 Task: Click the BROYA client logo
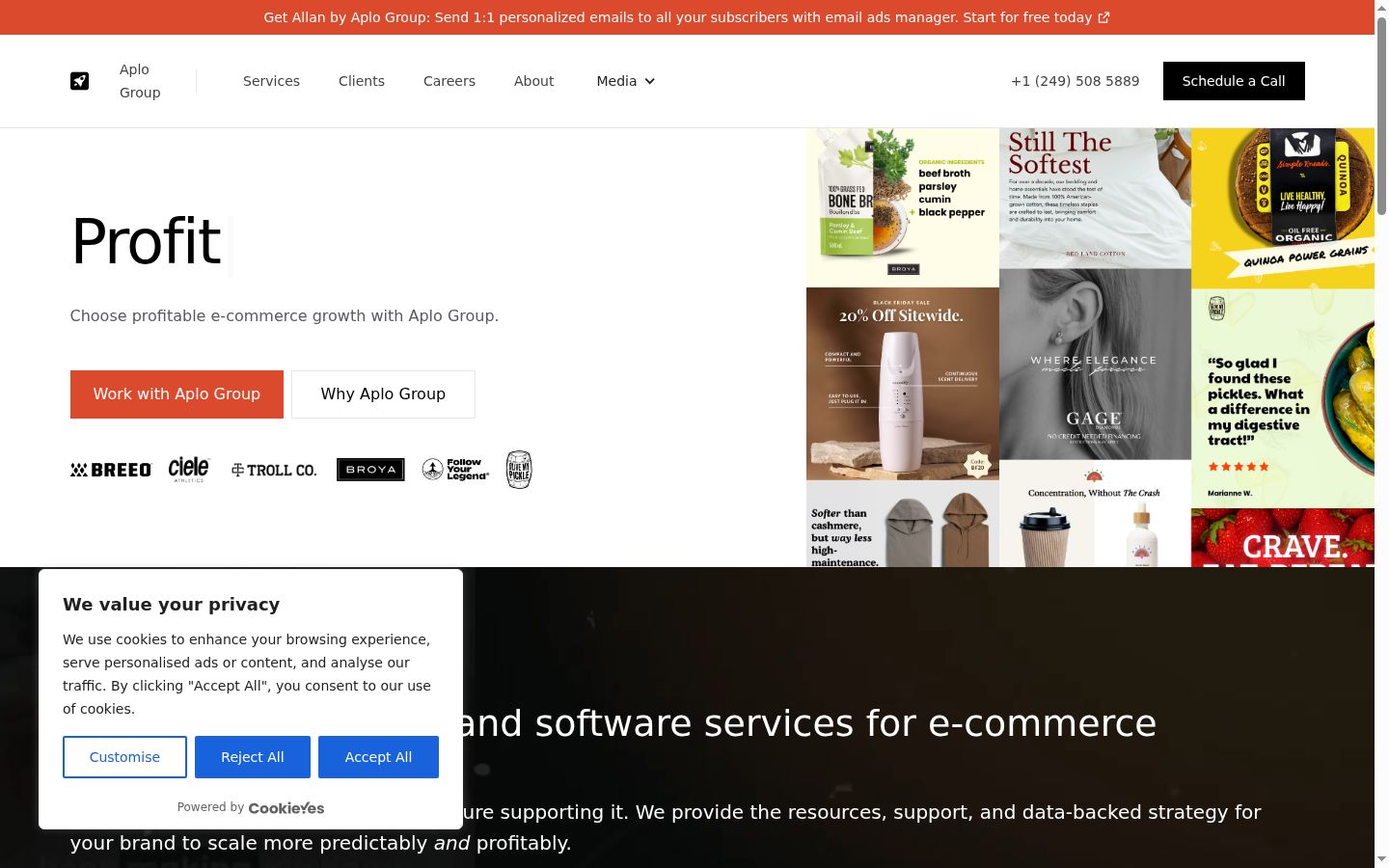[x=370, y=470]
